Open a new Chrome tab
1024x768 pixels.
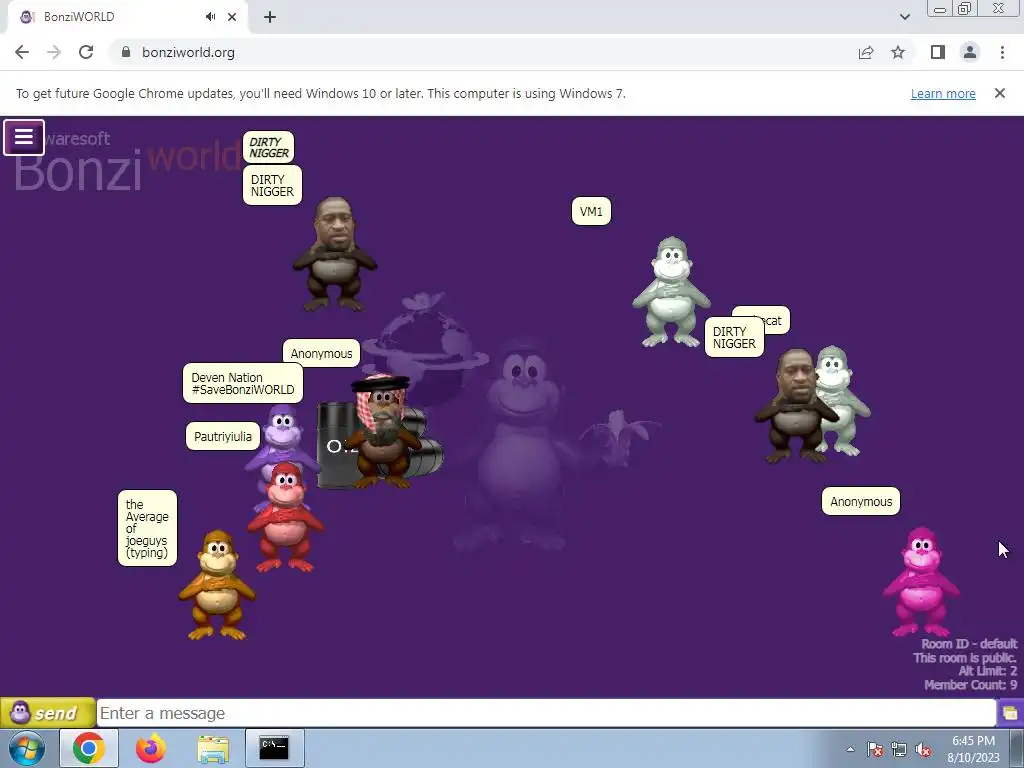click(270, 17)
